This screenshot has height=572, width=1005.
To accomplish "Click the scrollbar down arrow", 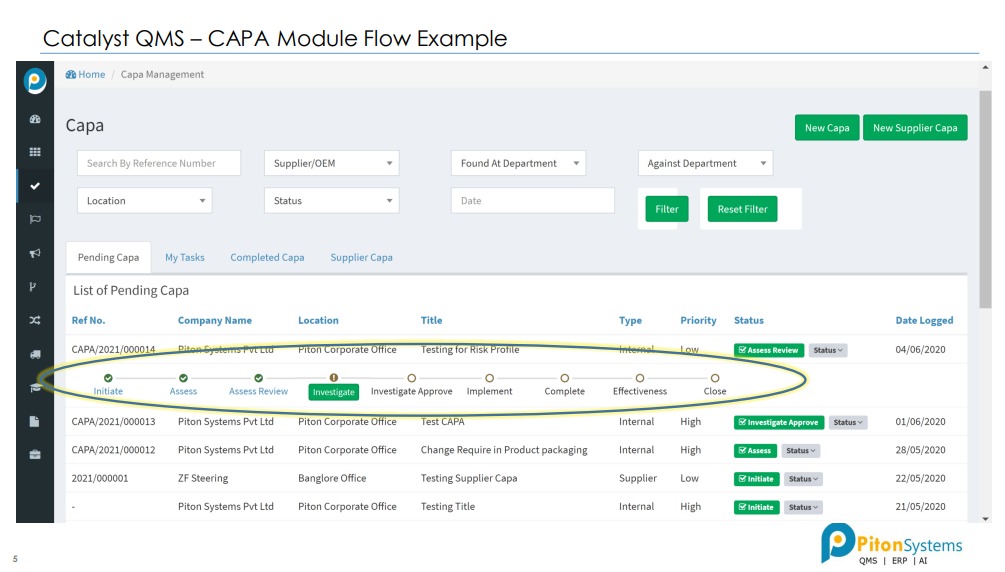I will 985,519.
